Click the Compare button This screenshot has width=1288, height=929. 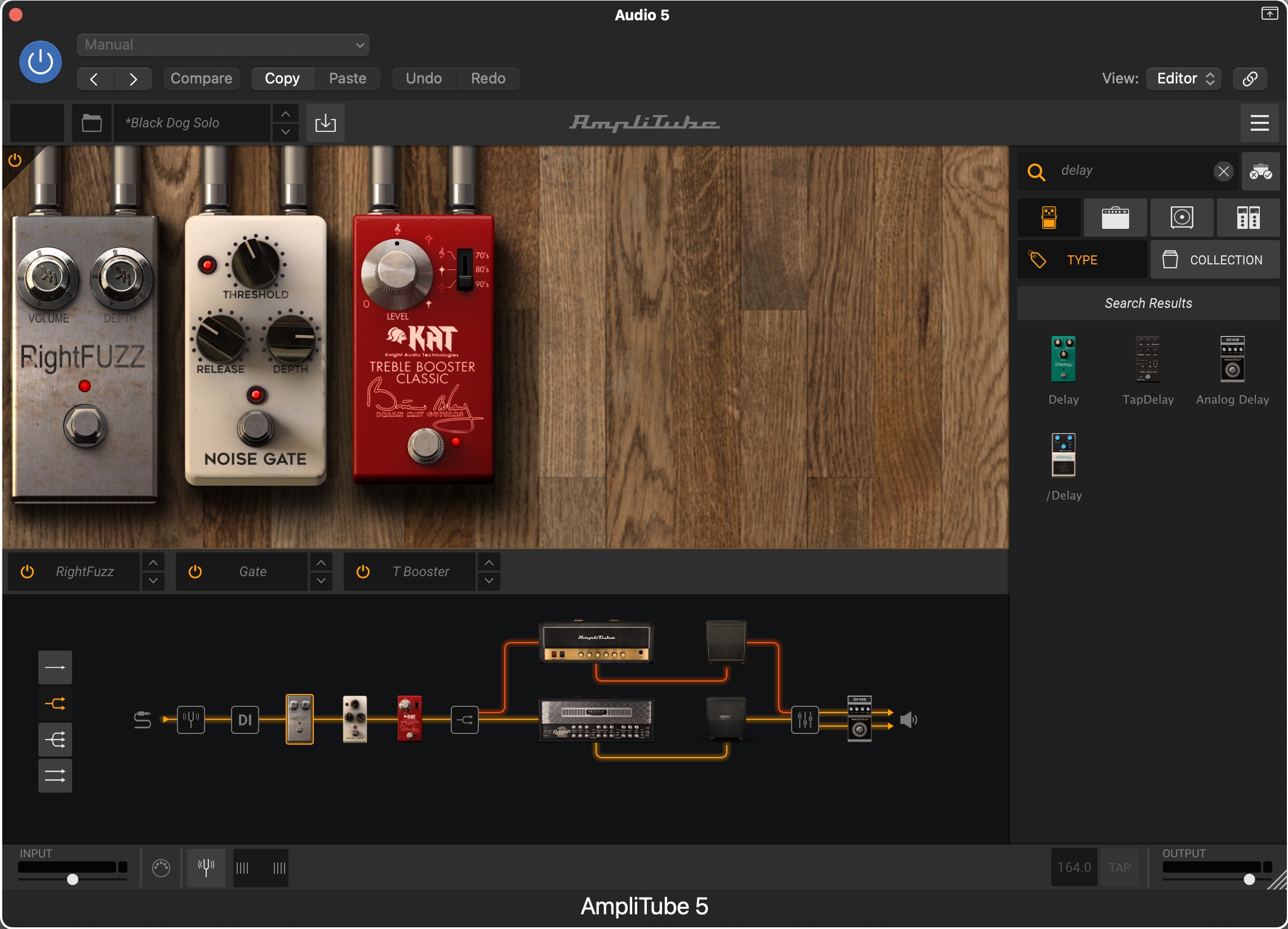point(201,78)
